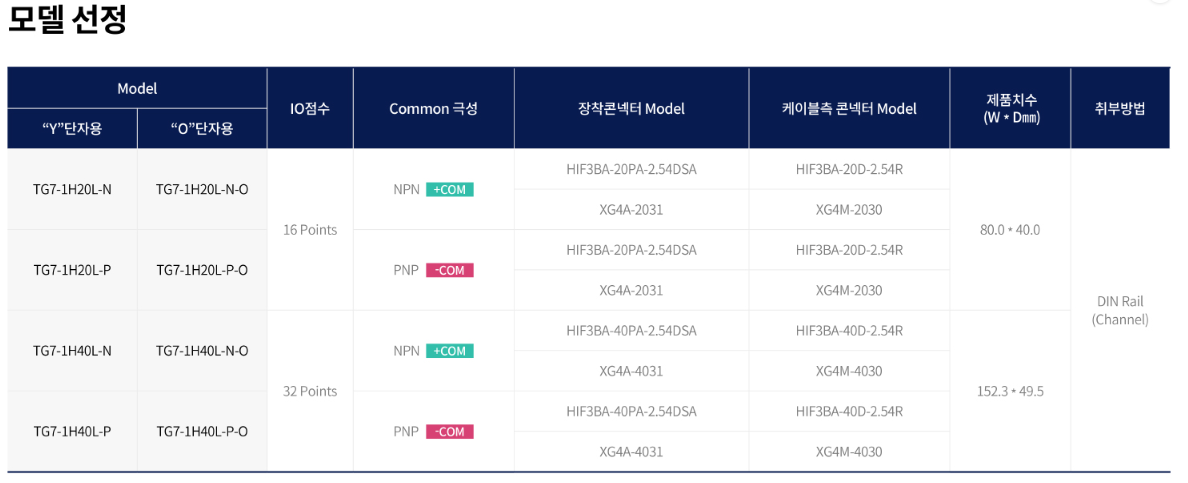
Task: Click the 취부방법 column header
Action: [x=1120, y=108]
